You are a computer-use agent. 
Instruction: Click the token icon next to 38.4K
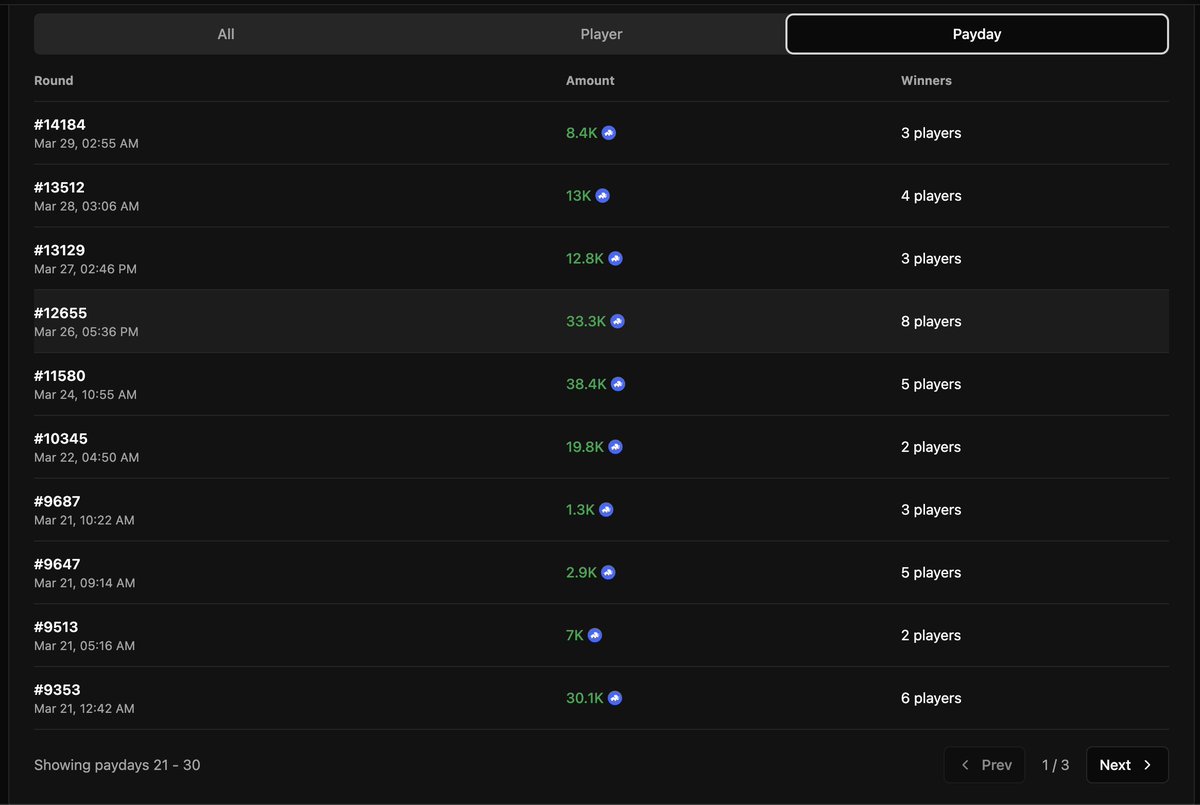coord(618,385)
